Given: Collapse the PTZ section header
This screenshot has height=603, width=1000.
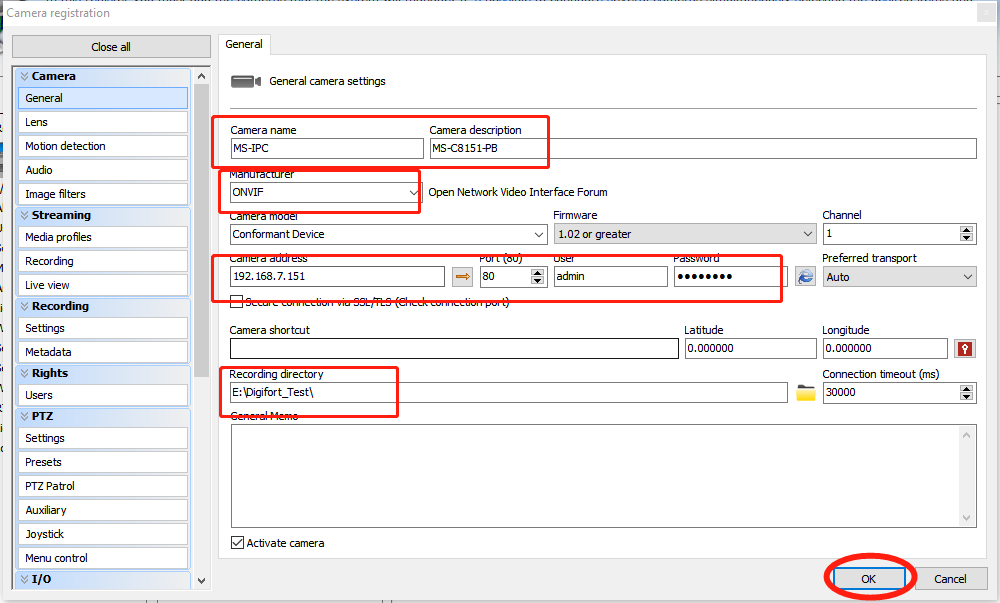Looking at the screenshot, I should coord(103,416).
